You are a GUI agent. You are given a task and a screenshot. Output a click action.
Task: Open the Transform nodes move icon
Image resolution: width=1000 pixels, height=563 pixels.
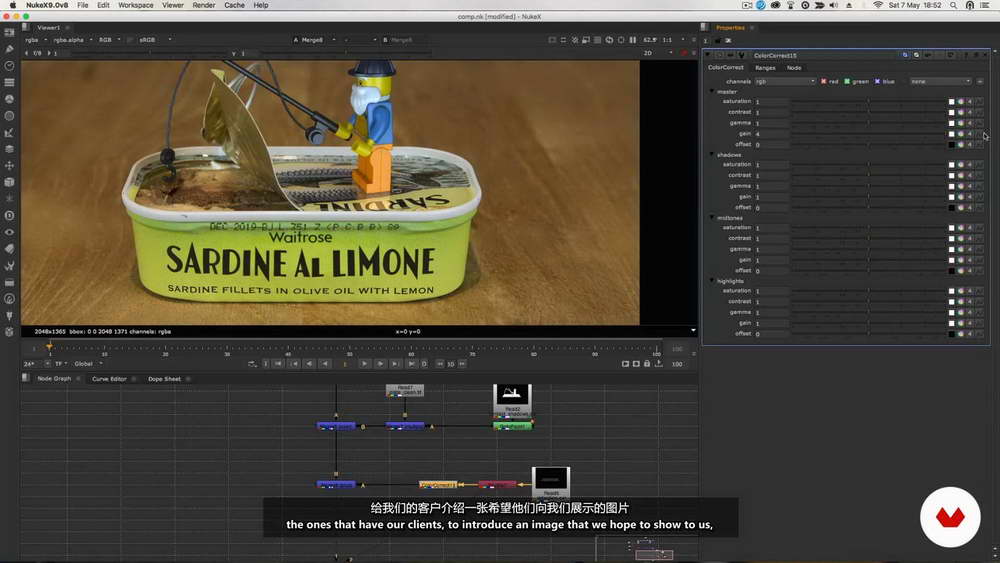tap(9, 166)
